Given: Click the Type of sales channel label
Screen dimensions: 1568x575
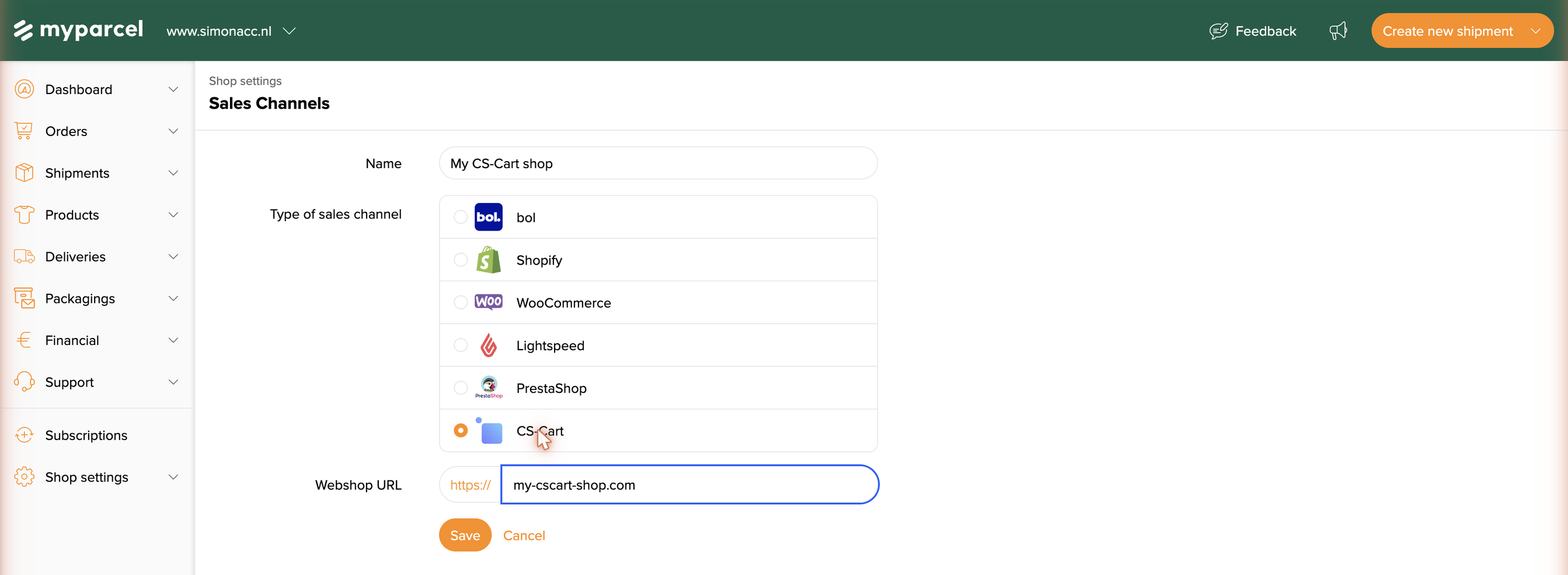Looking at the screenshot, I should 336,214.
